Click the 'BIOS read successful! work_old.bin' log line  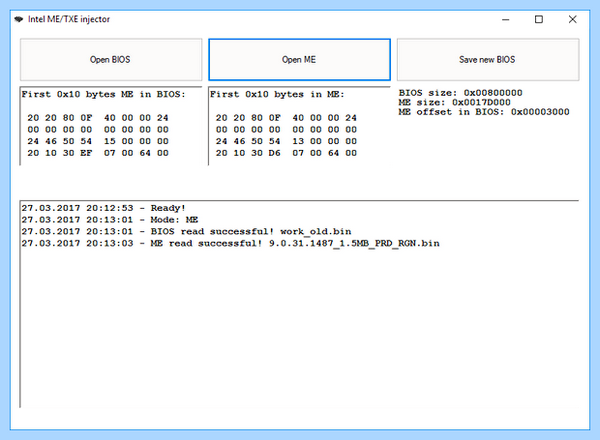tap(186, 232)
